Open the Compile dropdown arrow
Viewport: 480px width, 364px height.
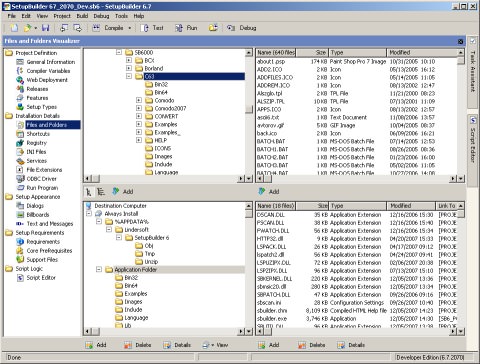point(130,28)
